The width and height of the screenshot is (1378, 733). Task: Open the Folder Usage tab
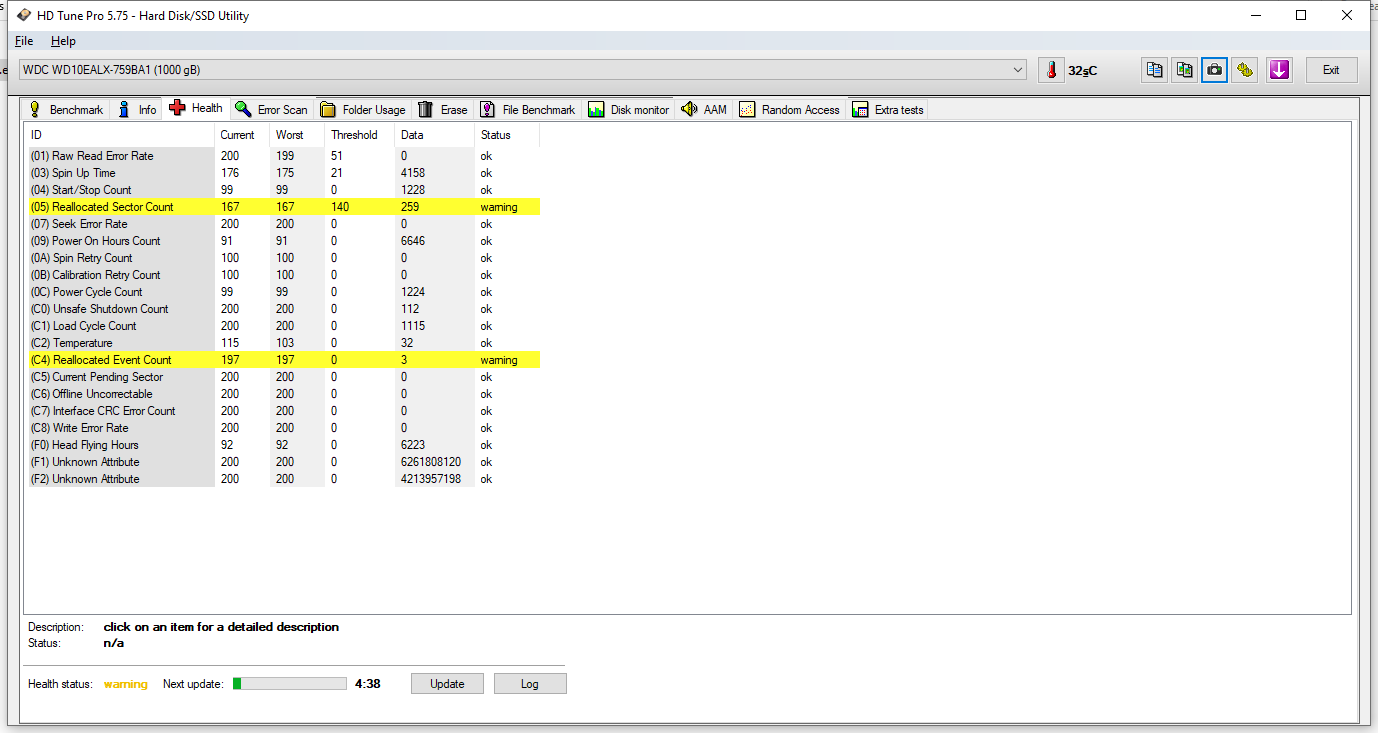pos(363,110)
